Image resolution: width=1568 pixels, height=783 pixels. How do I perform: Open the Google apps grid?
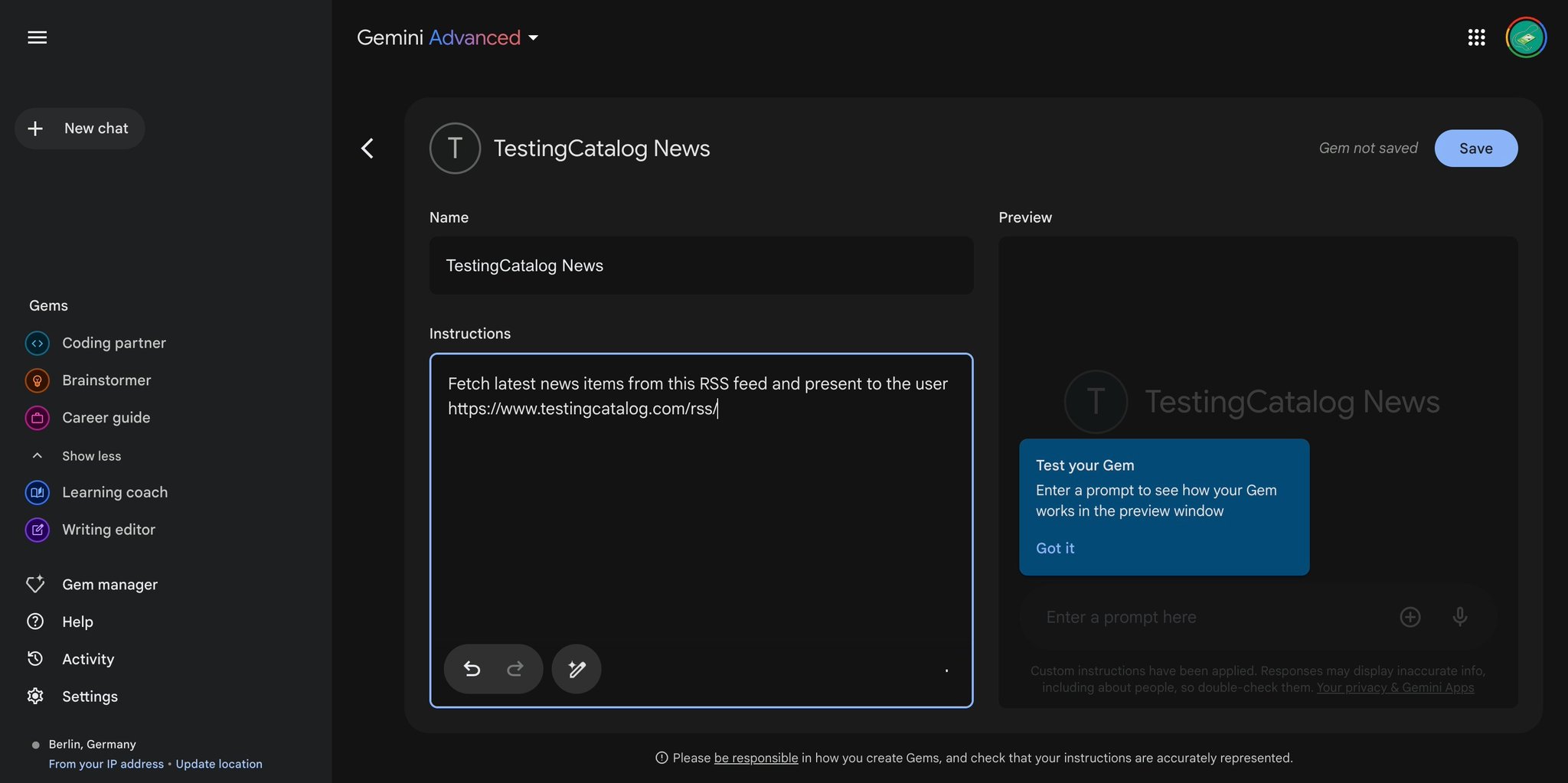tap(1476, 38)
